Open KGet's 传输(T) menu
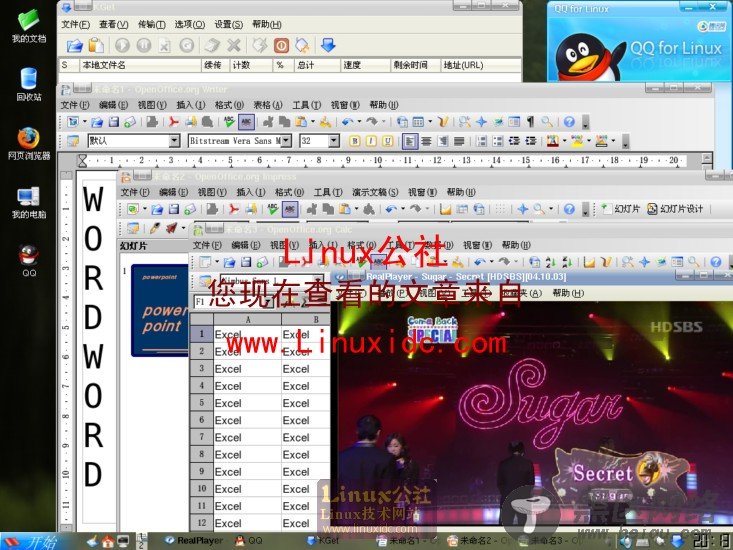 click(151, 24)
